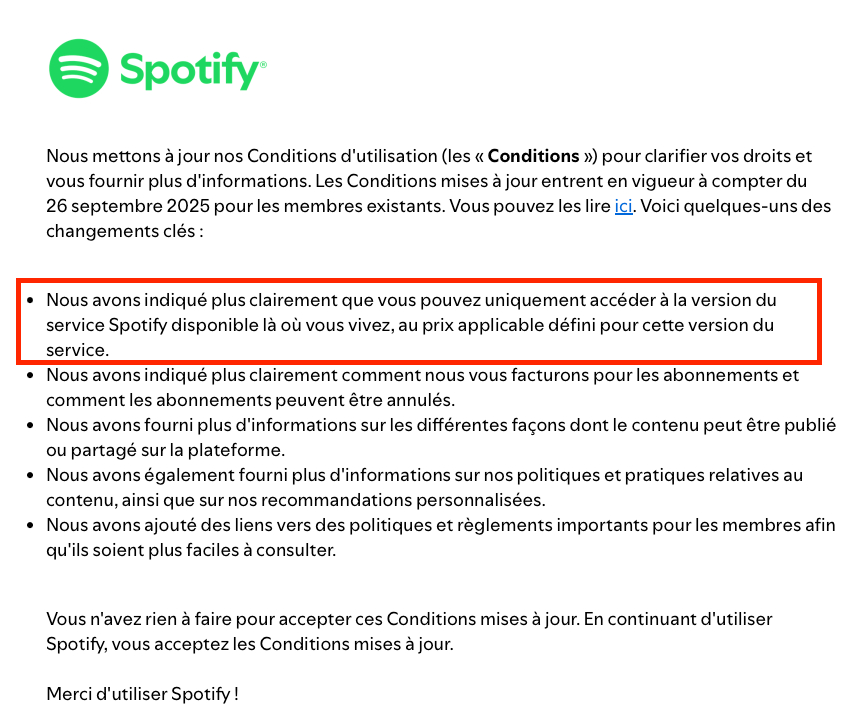Open the "ici" link to read Conditions
This screenshot has height=707, width=865.
(623, 207)
